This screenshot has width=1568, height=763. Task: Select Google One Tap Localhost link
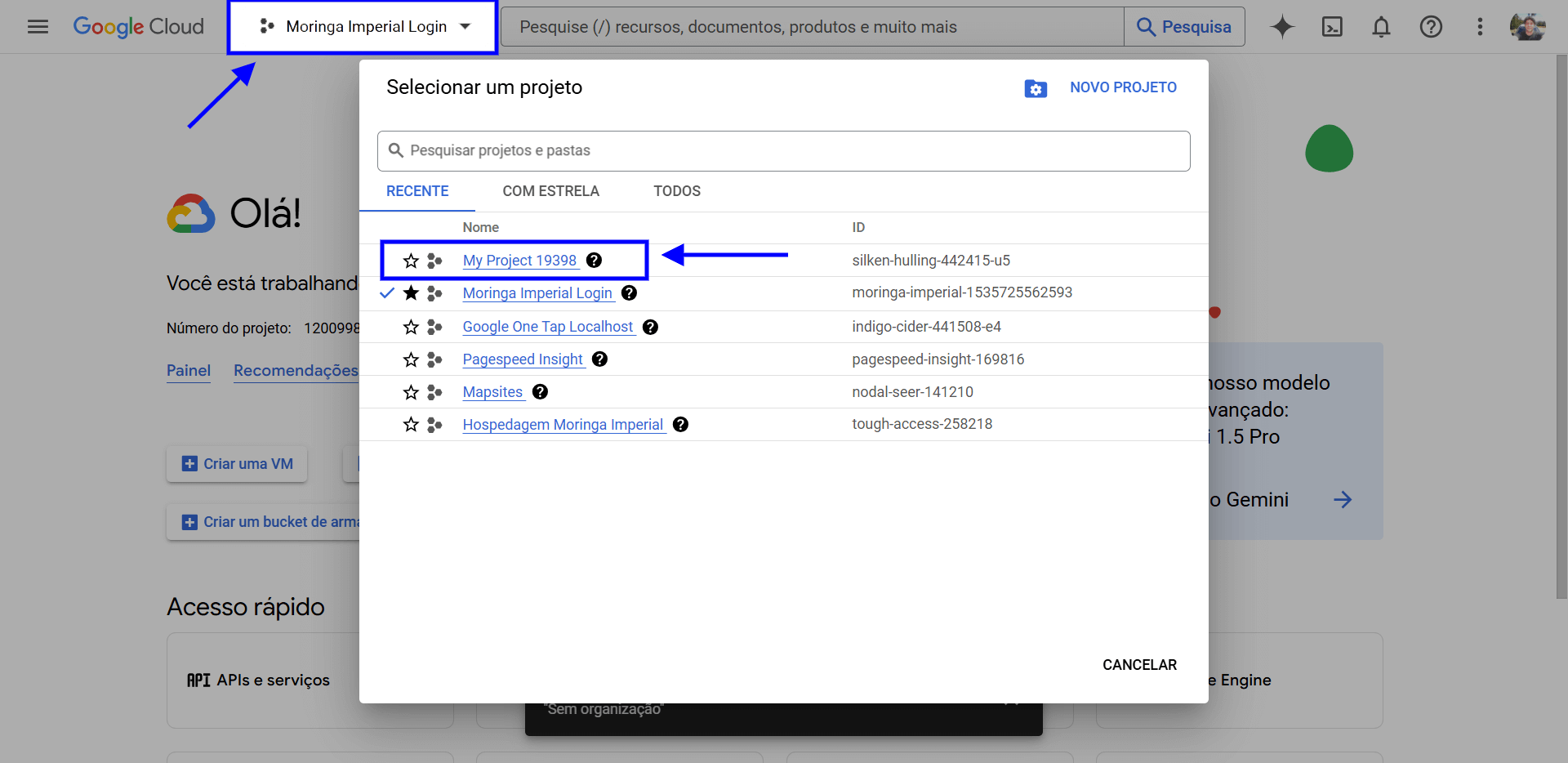[x=548, y=327]
